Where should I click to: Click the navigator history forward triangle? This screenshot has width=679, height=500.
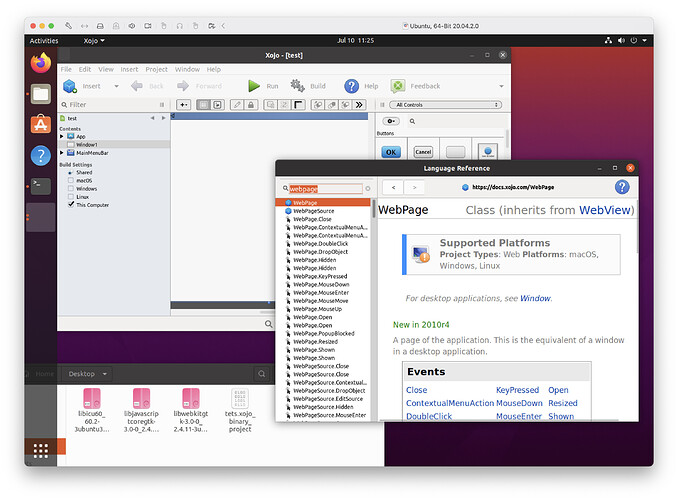pyautogui.click(x=163, y=118)
